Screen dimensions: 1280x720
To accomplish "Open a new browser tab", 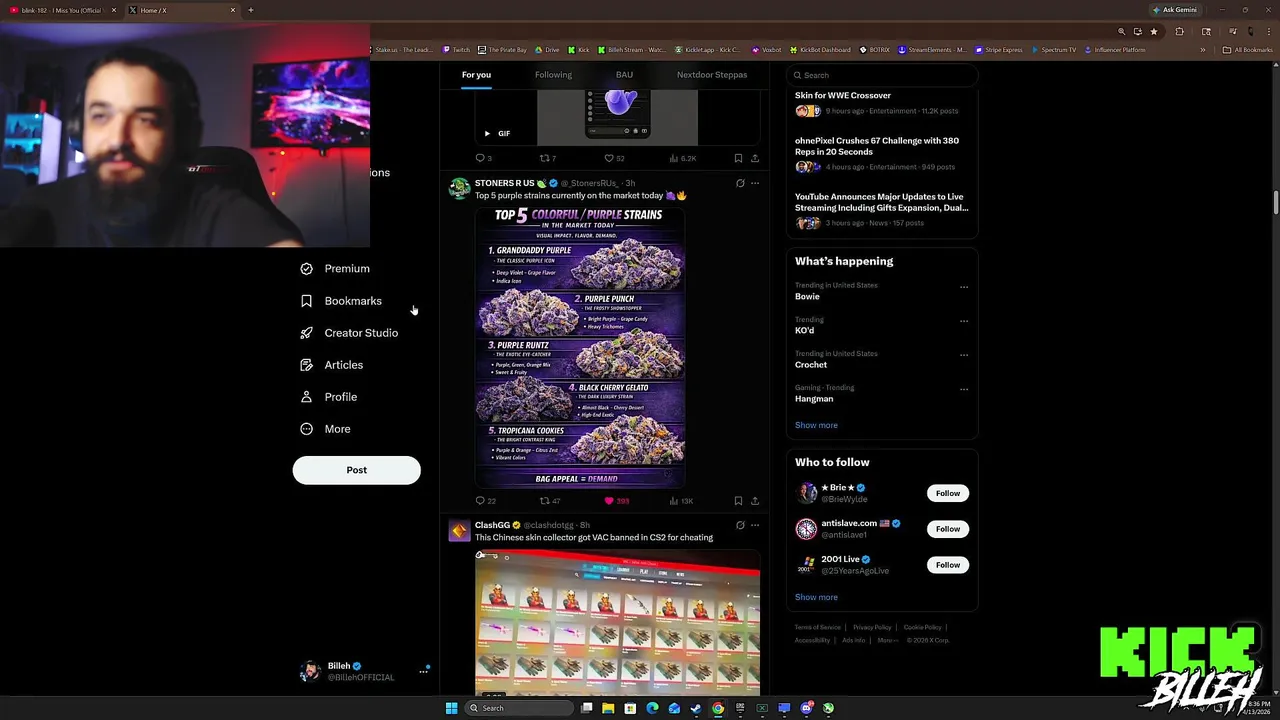I will [250, 10].
